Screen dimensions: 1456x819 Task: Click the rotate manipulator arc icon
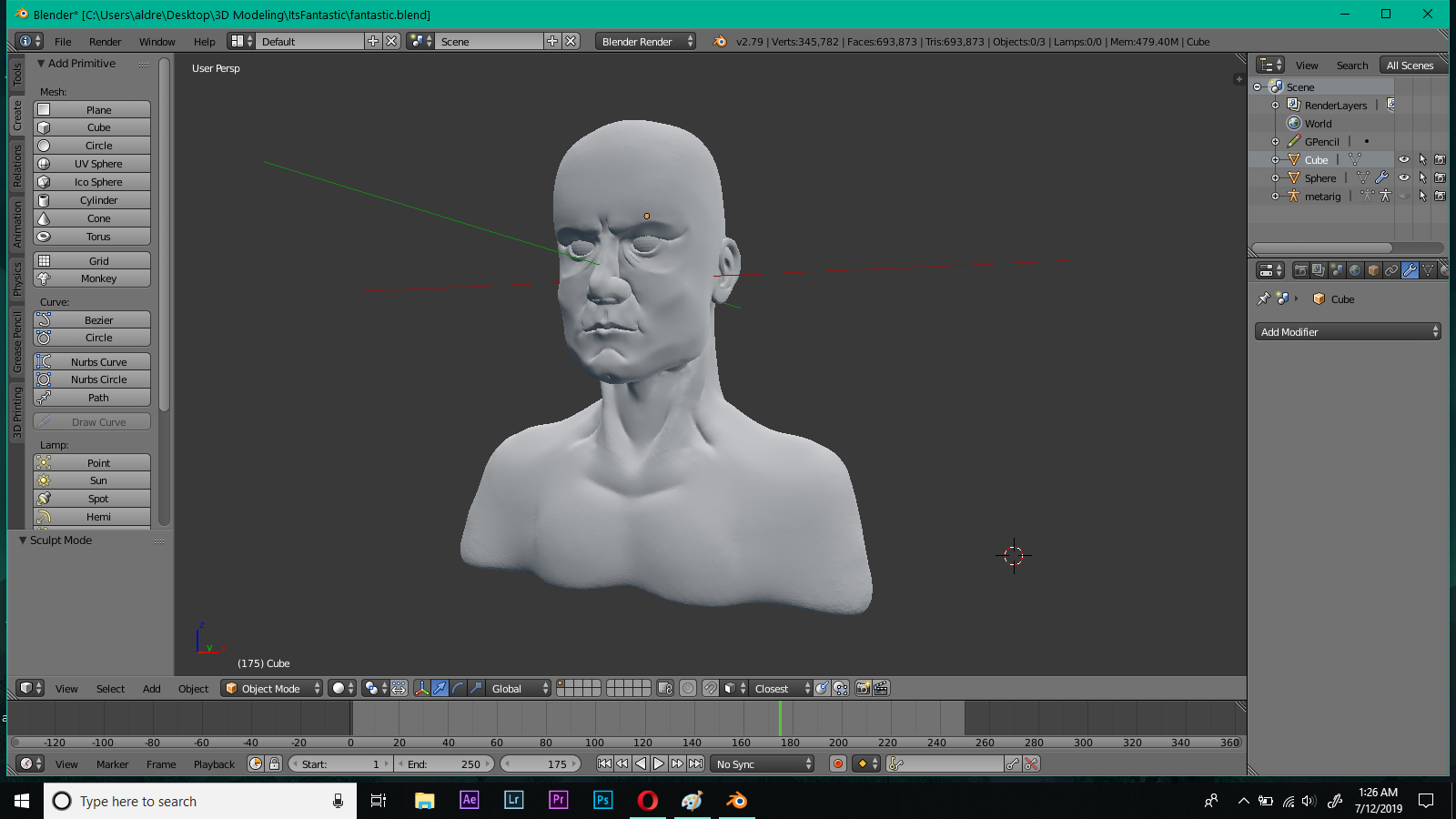[x=458, y=688]
